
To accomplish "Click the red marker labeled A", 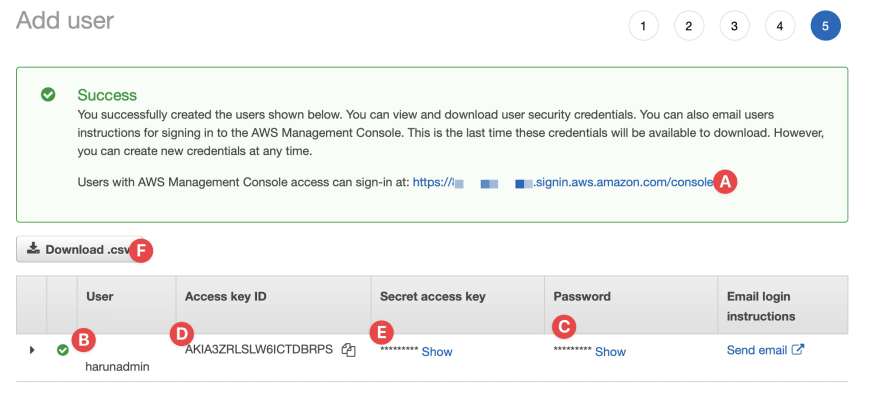I will point(725,182).
